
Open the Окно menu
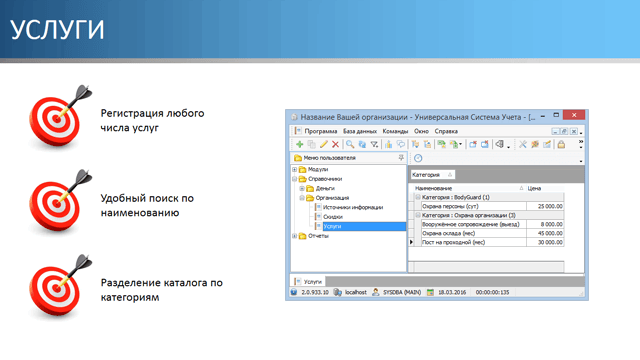click(x=421, y=131)
